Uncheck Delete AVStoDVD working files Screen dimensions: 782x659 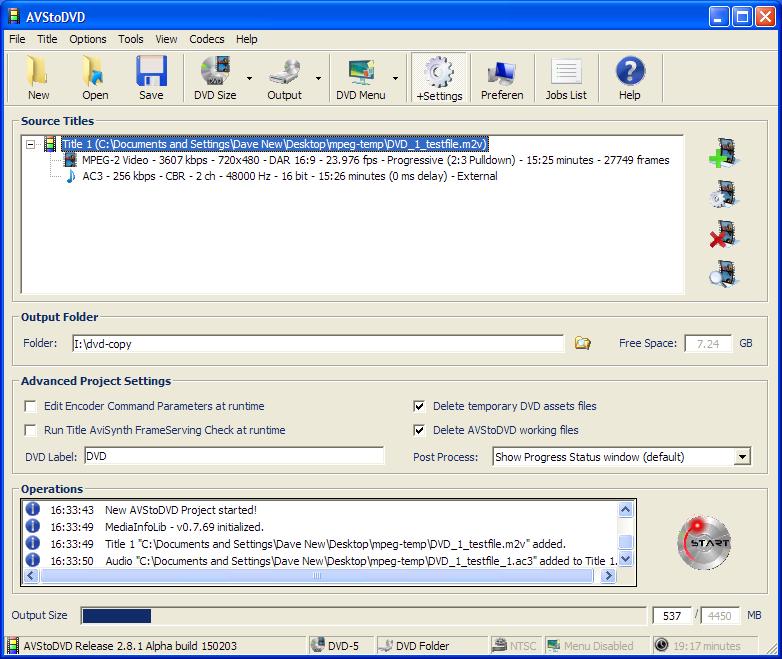point(419,430)
